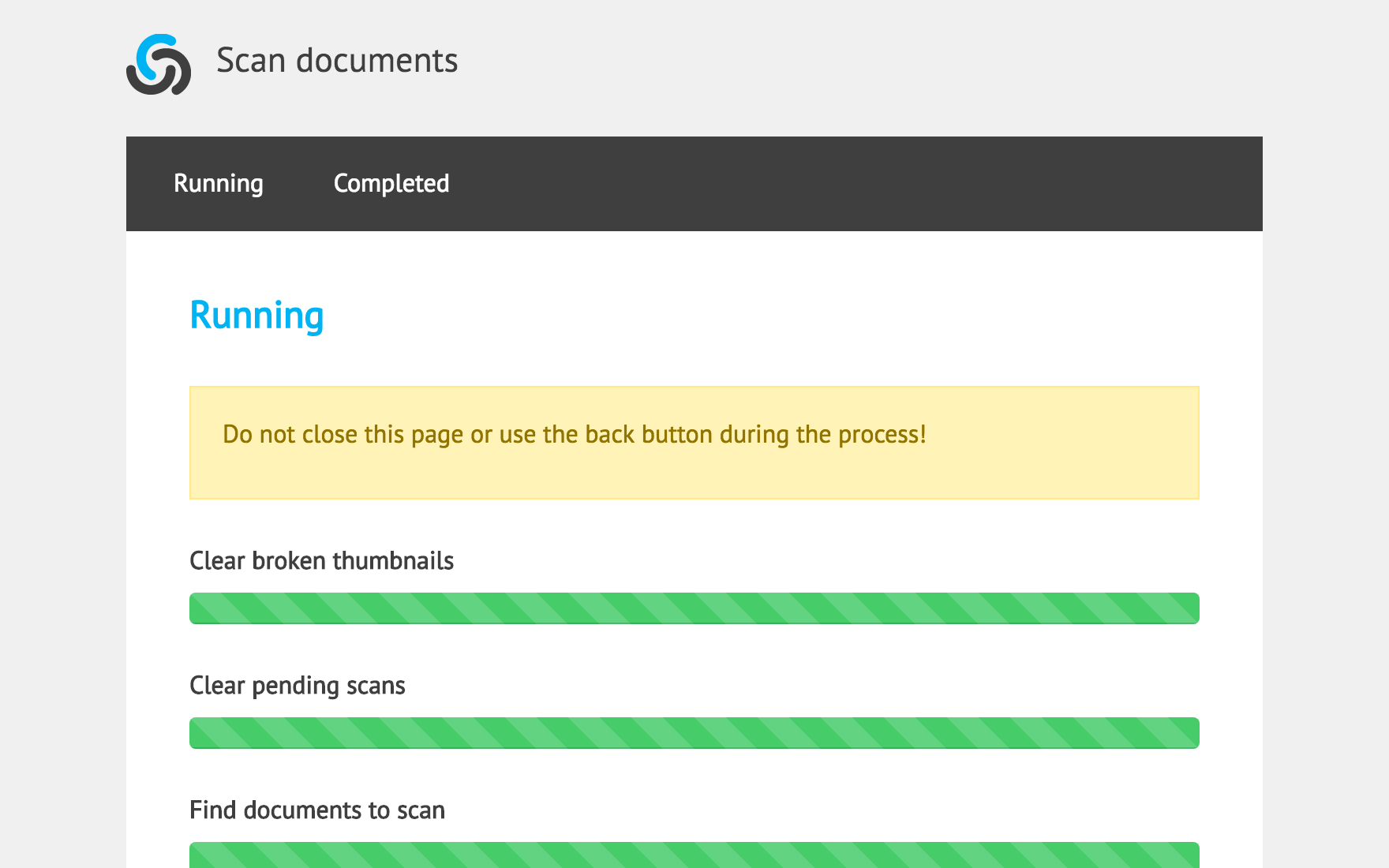Click the "Find documents to scan" label
The image size is (1389, 868).
(x=316, y=810)
